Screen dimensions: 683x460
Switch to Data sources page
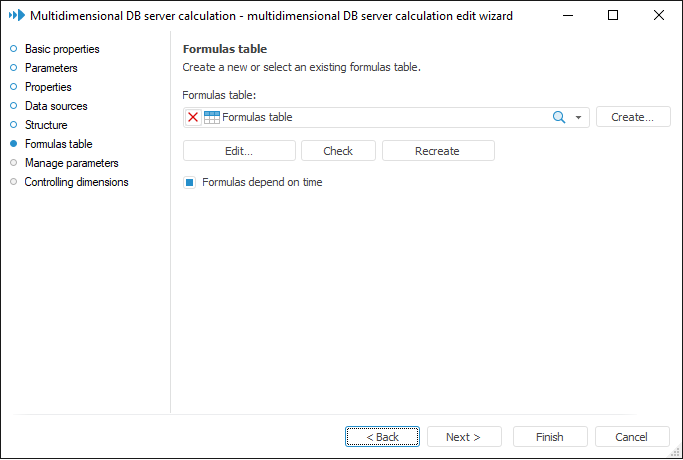click(56, 106)
